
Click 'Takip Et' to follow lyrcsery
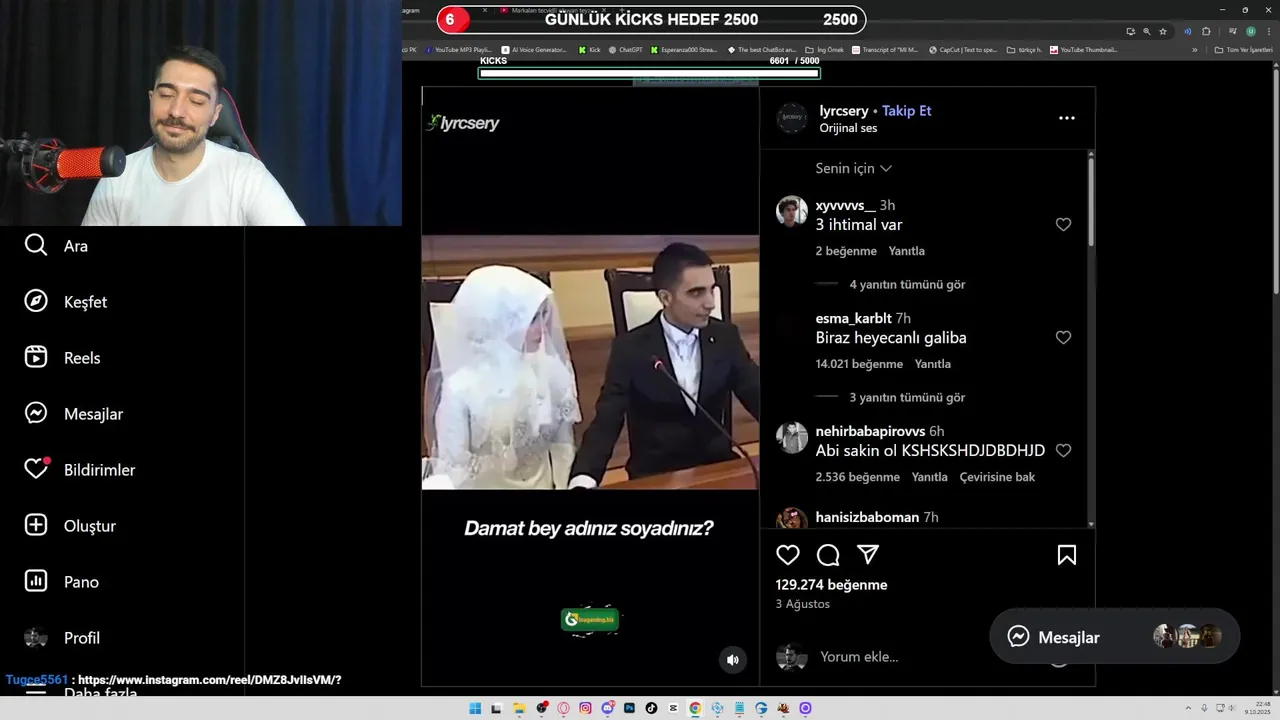(x=906, y=111)
